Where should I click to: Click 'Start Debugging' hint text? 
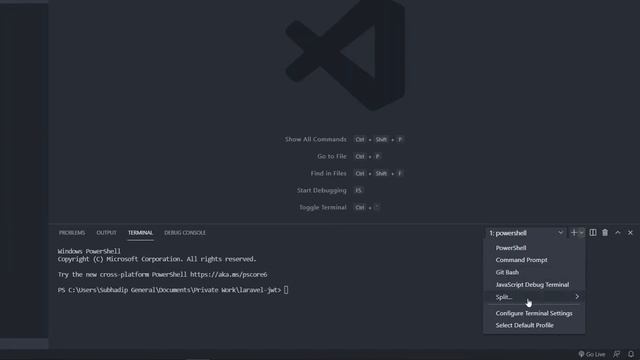click(x=322, y=190)
